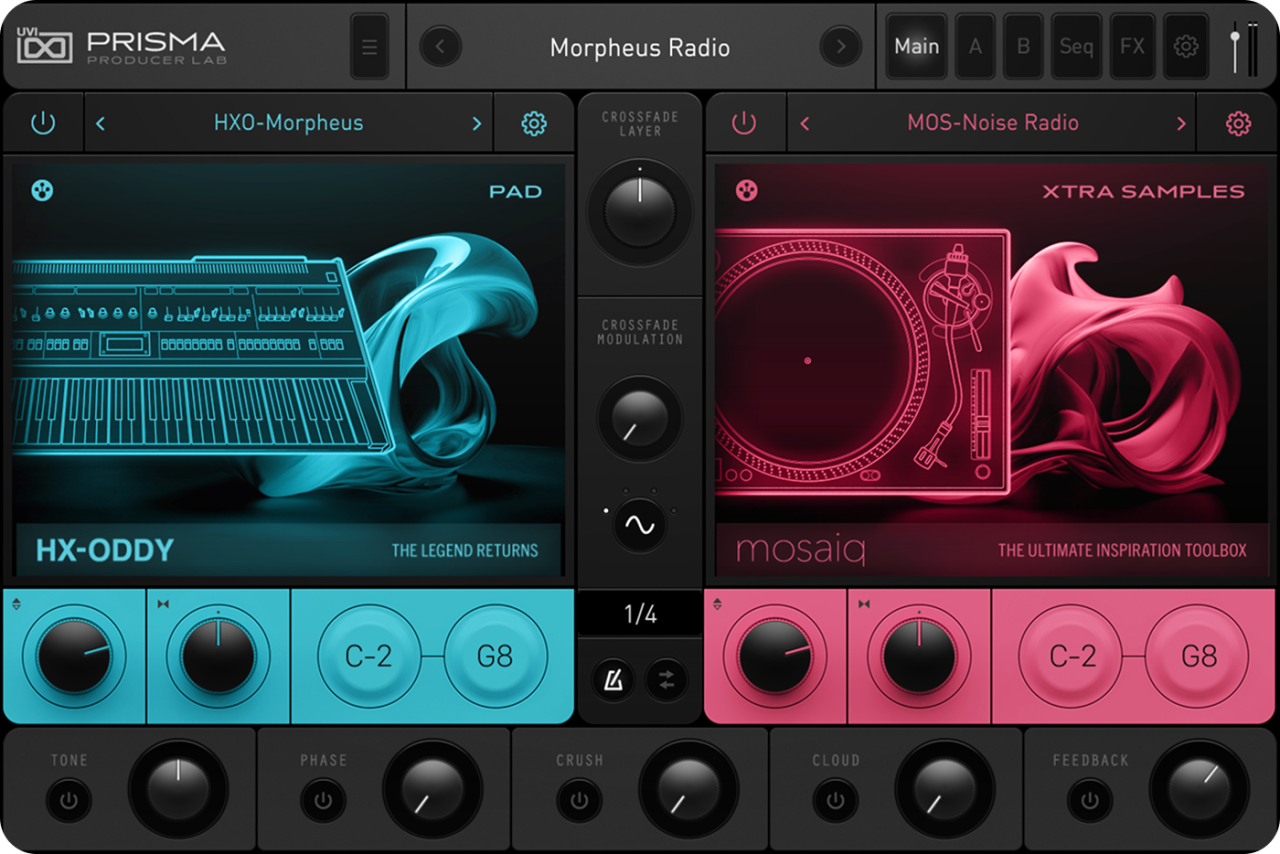Click the Crossfade Modulation knob
1280x854 pixels.
[x=639, y=418]
